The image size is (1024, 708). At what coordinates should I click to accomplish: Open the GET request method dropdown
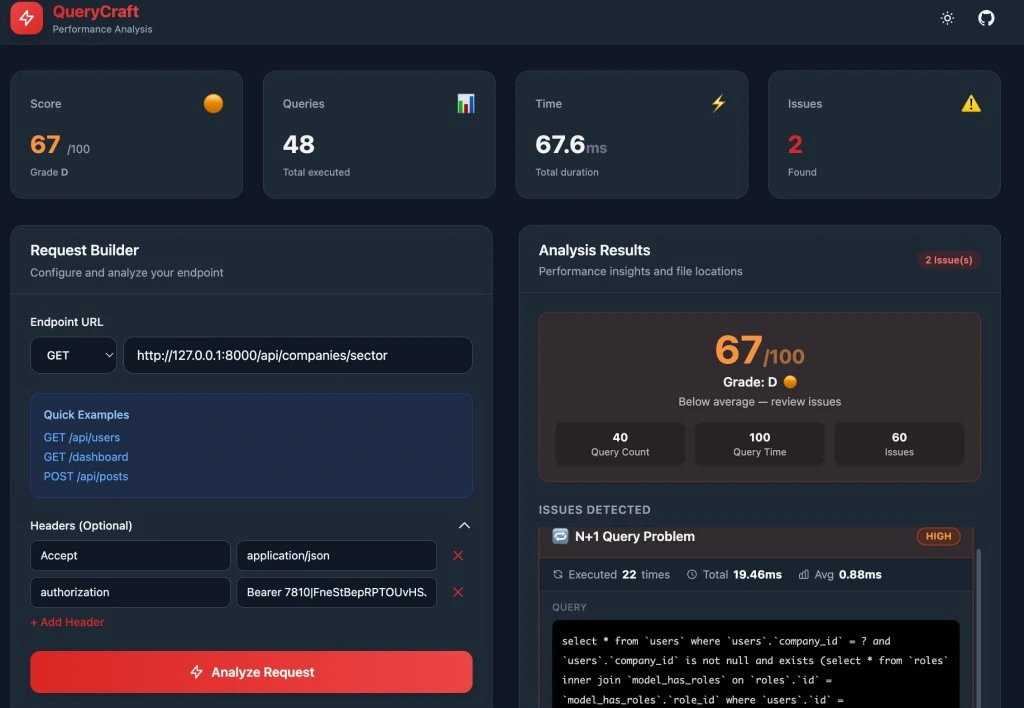pyautogui.click(x=73, y=355)
